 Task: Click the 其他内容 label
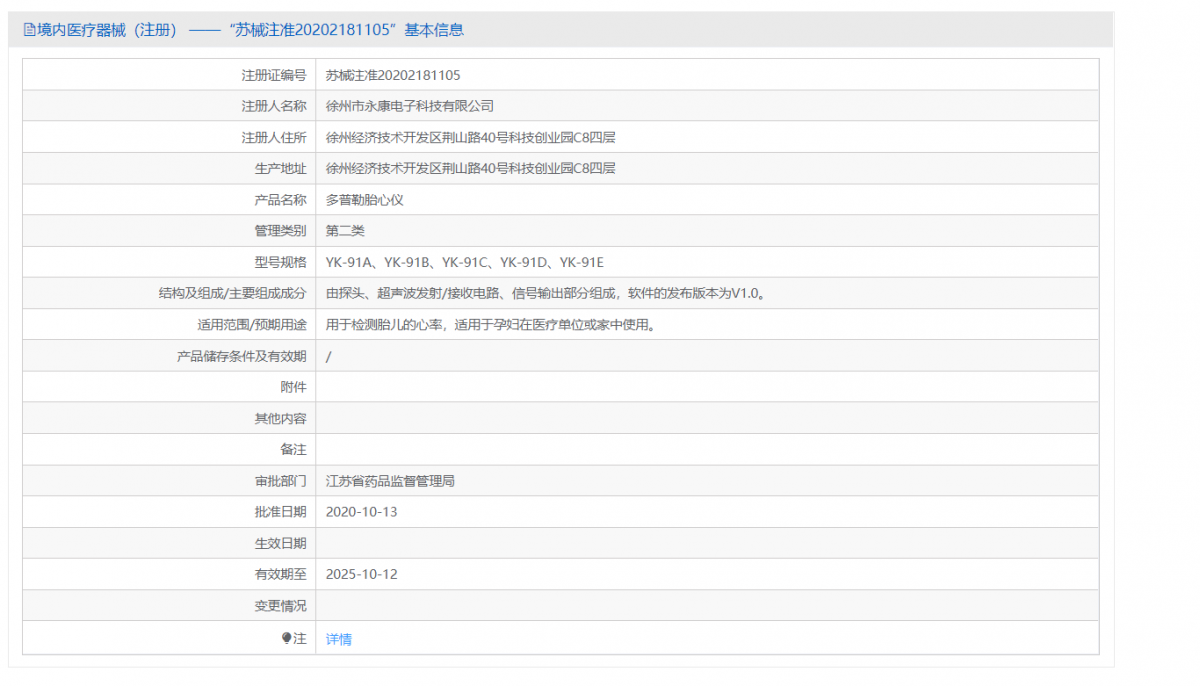[281, 418]
